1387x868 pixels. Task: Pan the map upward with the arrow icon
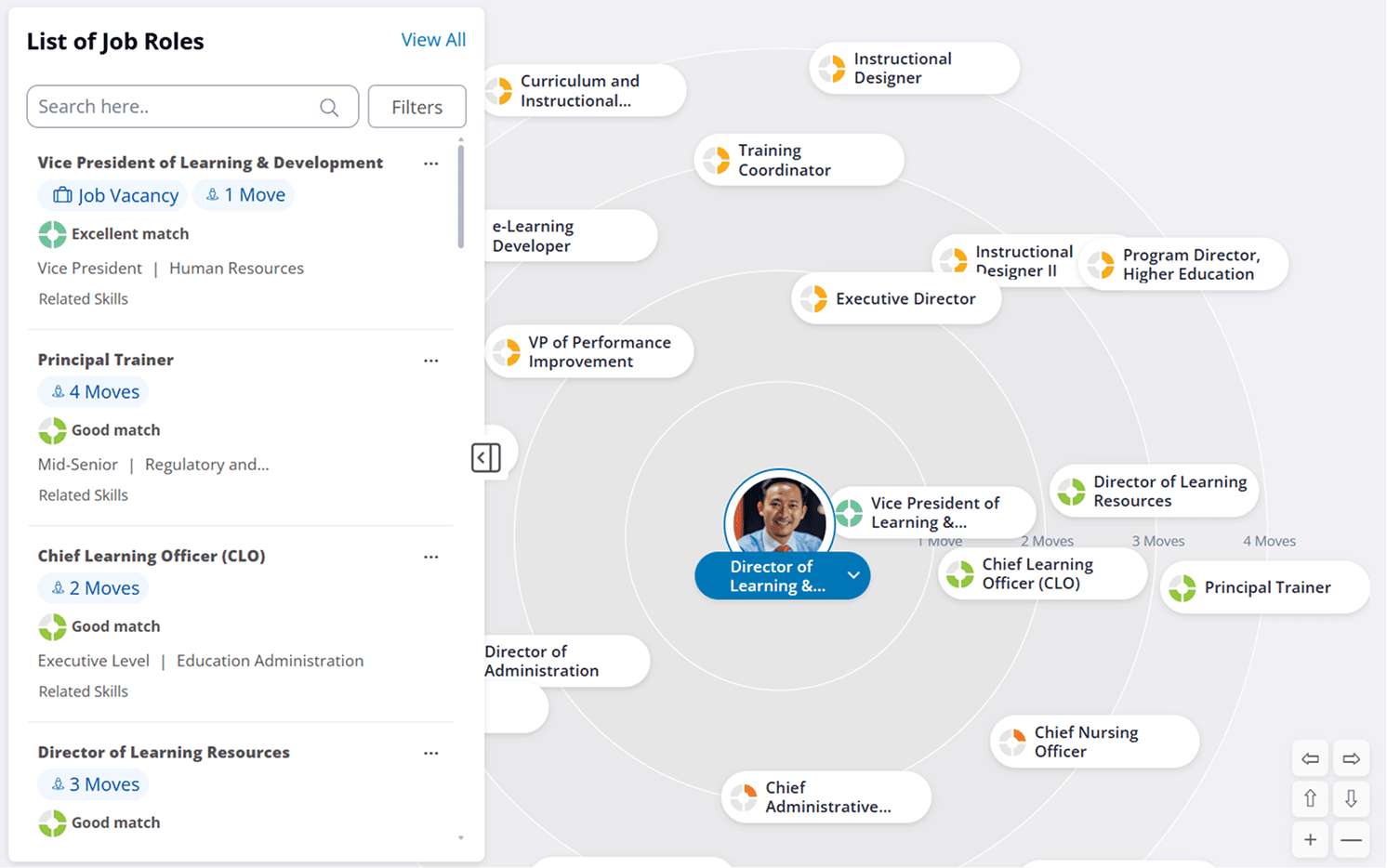pyautogui.click(x=1310, y=798)
